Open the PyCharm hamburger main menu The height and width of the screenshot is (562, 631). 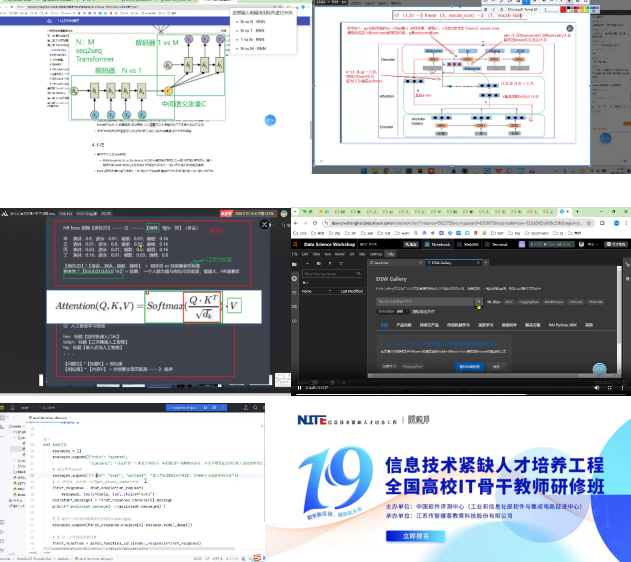[12, 408]
